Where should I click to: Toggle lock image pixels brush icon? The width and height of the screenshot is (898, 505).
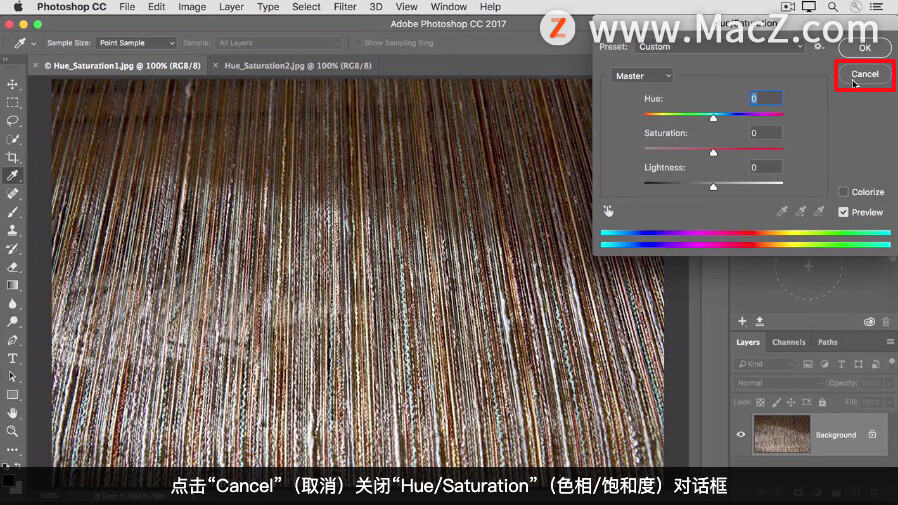776,403
